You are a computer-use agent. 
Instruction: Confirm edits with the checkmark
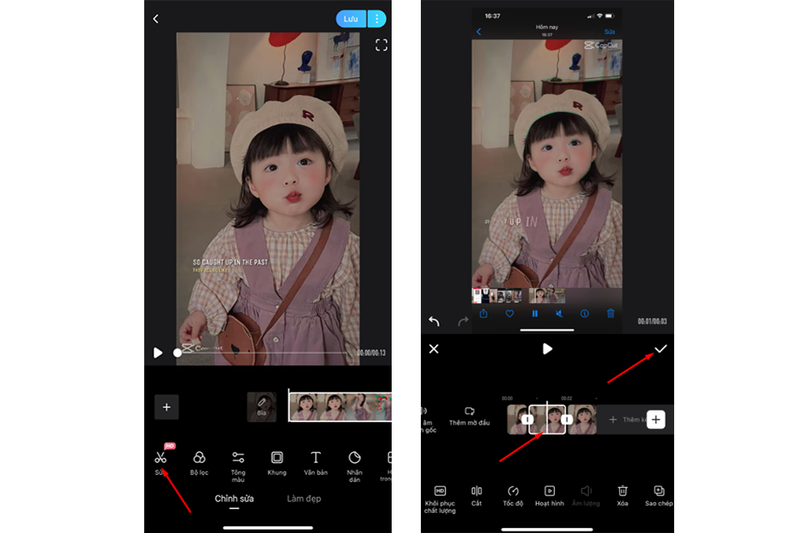click(x=661, y=349)
